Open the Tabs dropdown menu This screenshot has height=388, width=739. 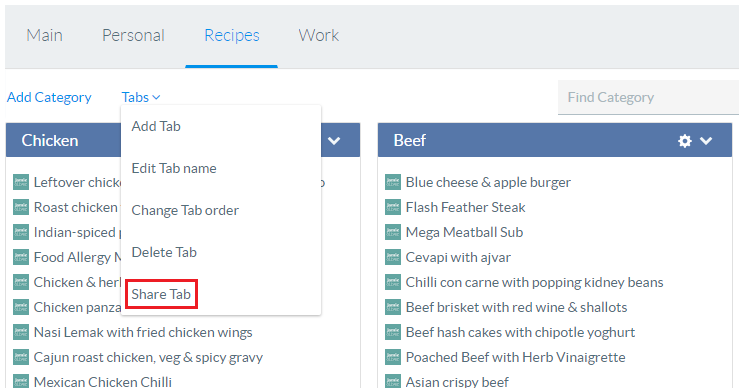pyautogui.click(x=140, y=97)
